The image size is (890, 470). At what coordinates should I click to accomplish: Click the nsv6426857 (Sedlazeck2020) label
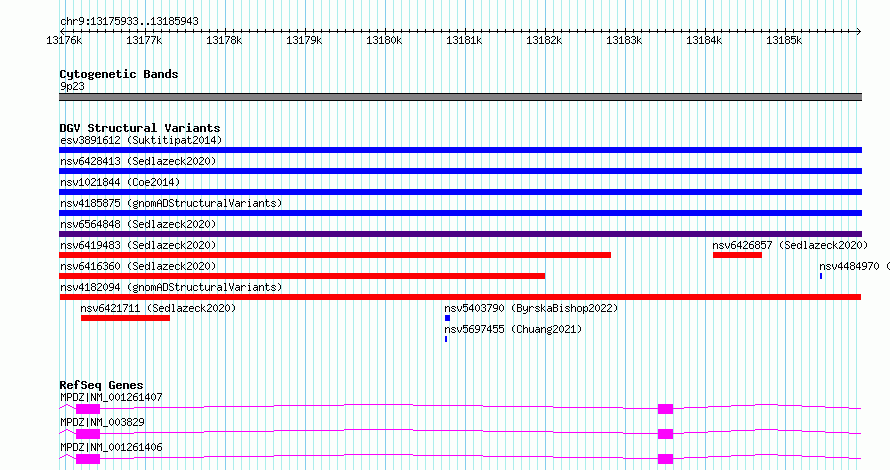tap(790, 245)
